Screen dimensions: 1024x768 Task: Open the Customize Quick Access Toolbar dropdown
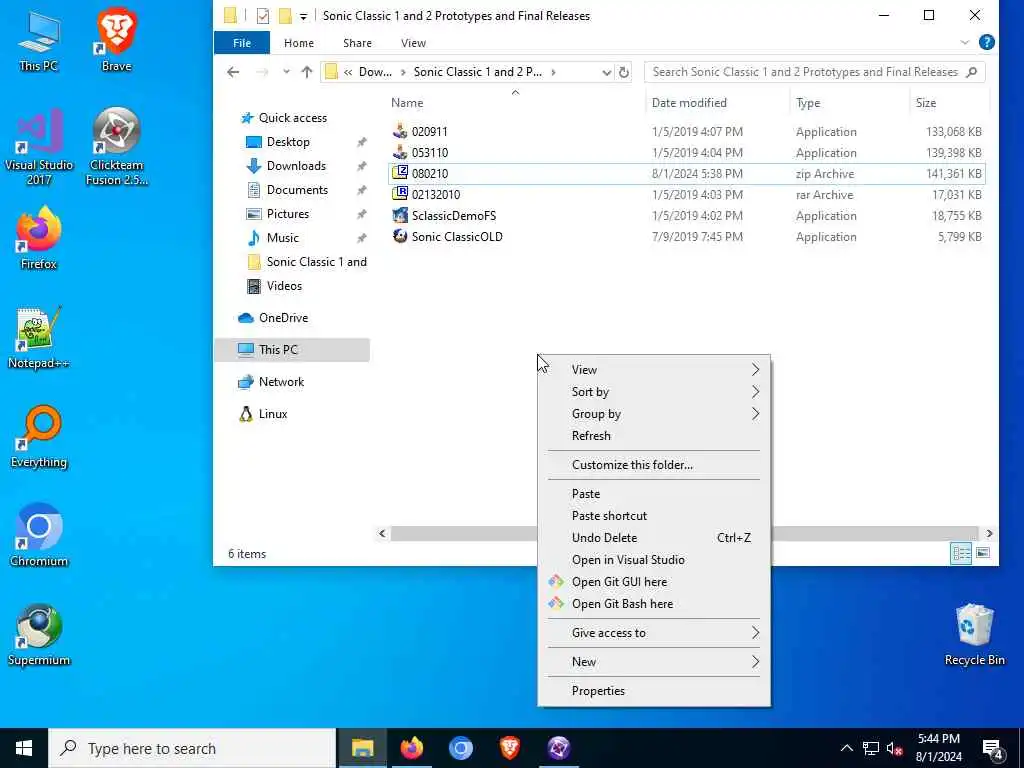pyautogui.click(x=304, y=16)
